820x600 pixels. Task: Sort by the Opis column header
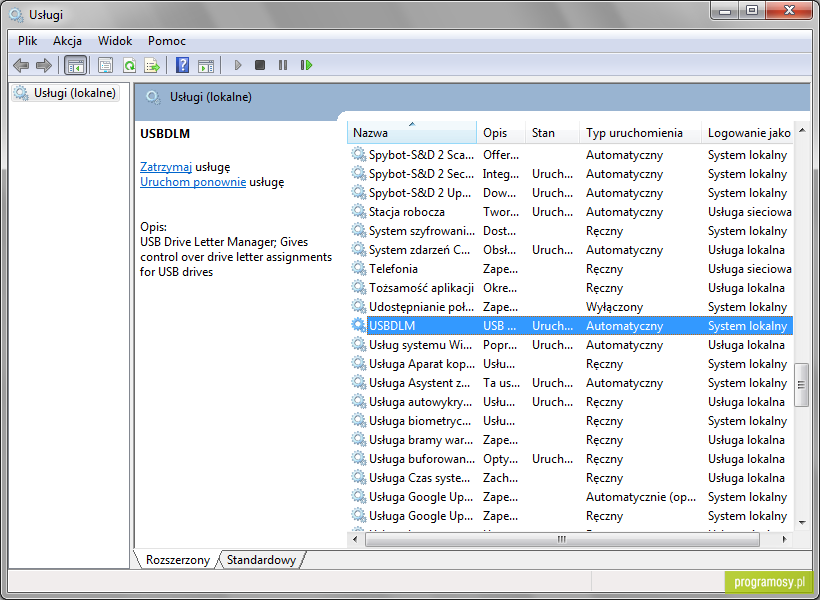501,133
